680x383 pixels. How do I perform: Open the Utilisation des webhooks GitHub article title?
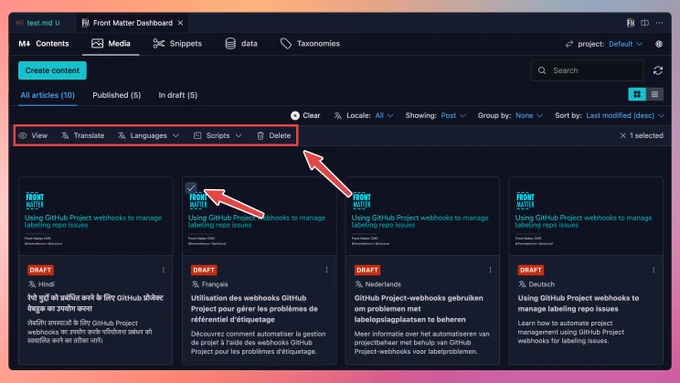point(254,309)
